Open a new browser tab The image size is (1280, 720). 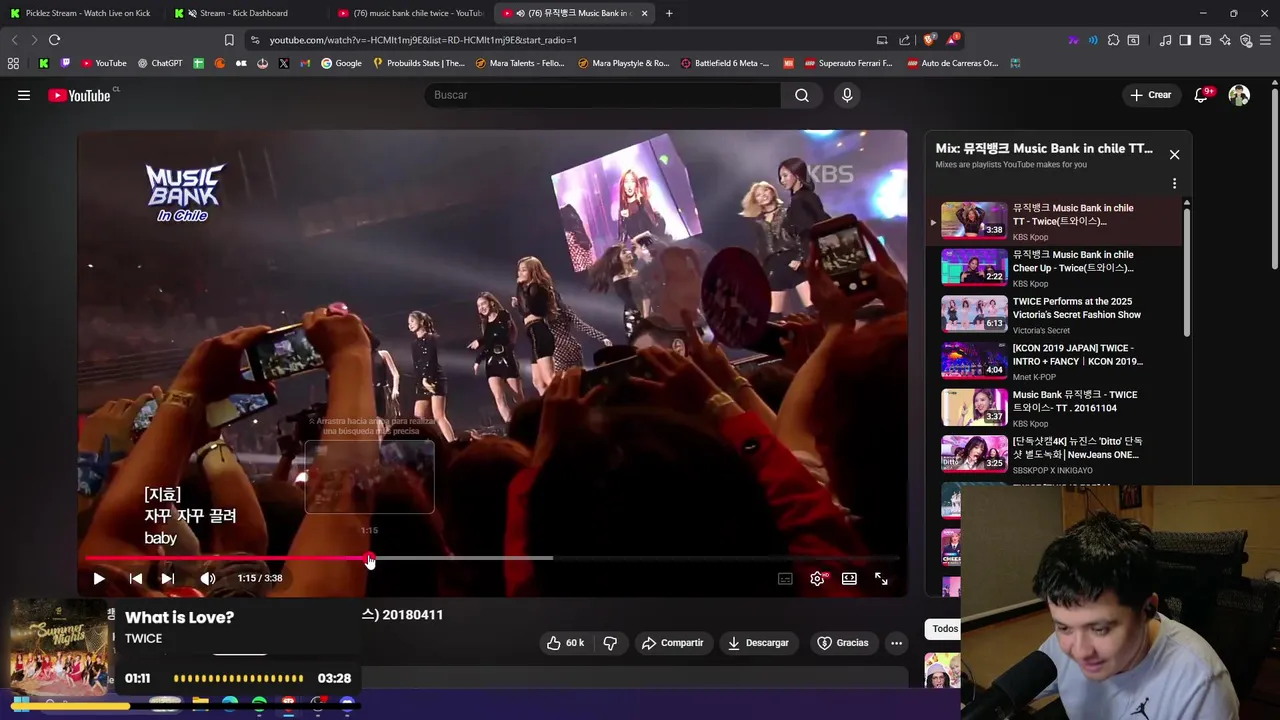pos(669,13)
